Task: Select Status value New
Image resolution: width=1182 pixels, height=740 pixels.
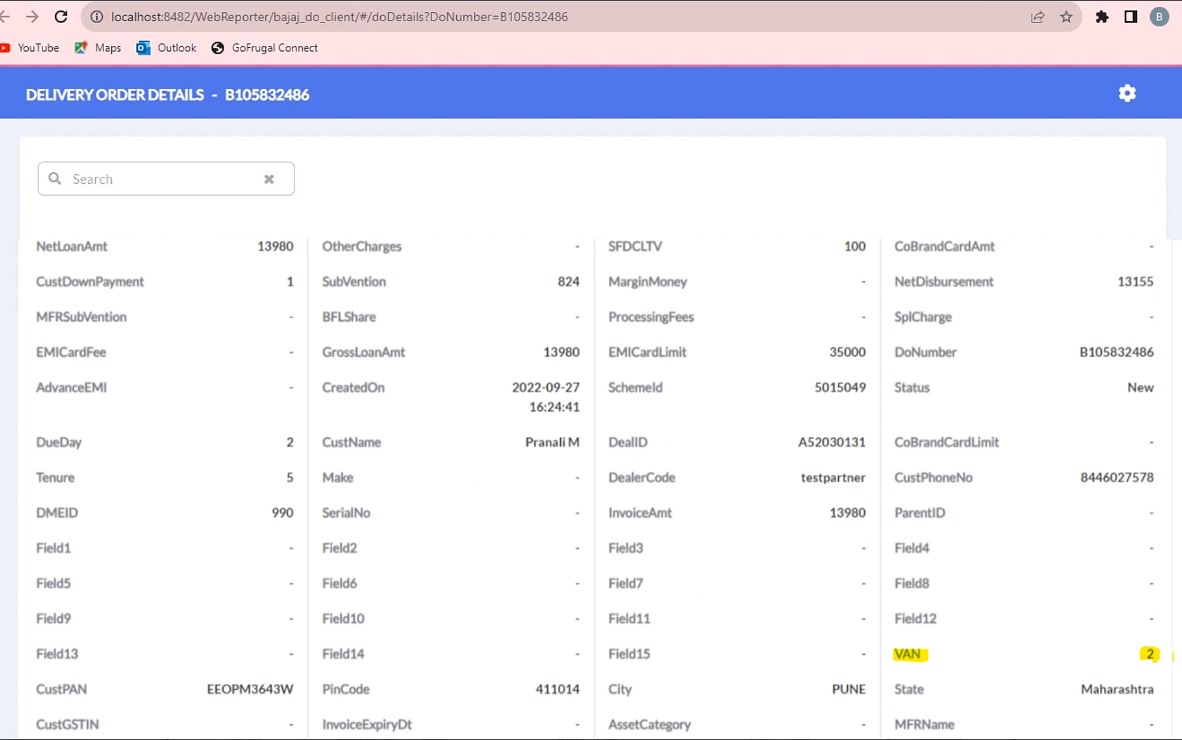Action: [1141, 387]
